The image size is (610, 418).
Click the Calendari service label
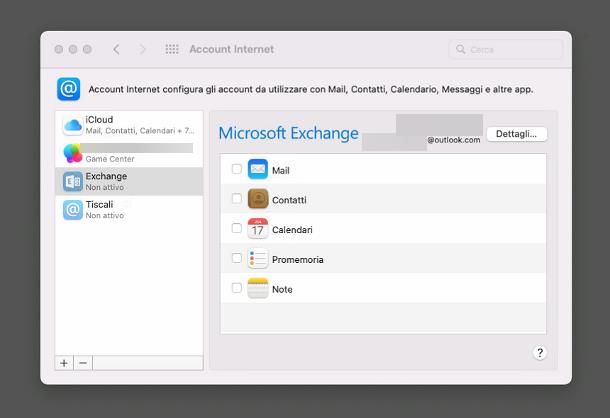(292, 230)
